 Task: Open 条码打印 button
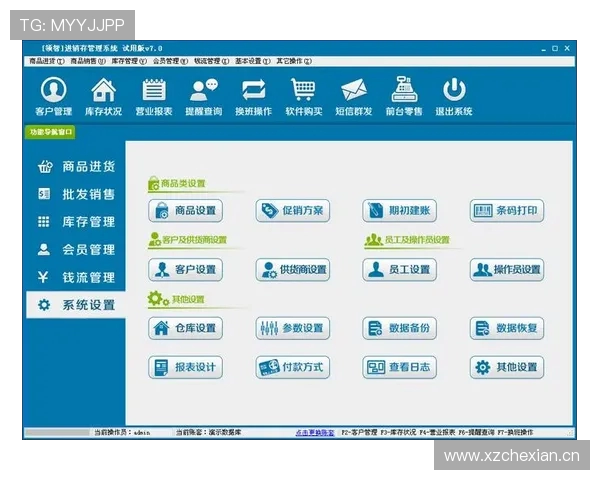point(507,211)
